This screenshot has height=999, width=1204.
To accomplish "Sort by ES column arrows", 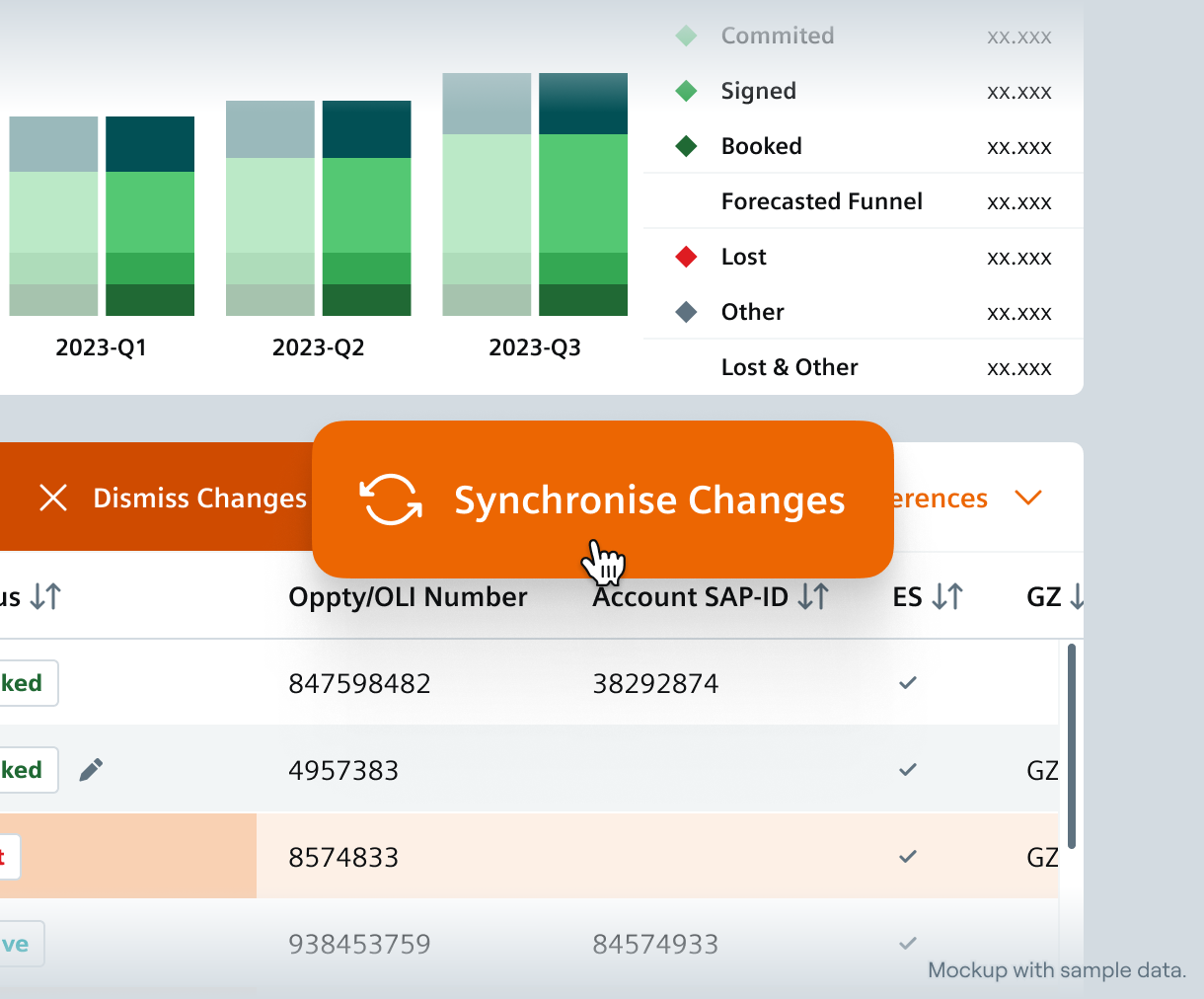I will [x=946, y=596].
